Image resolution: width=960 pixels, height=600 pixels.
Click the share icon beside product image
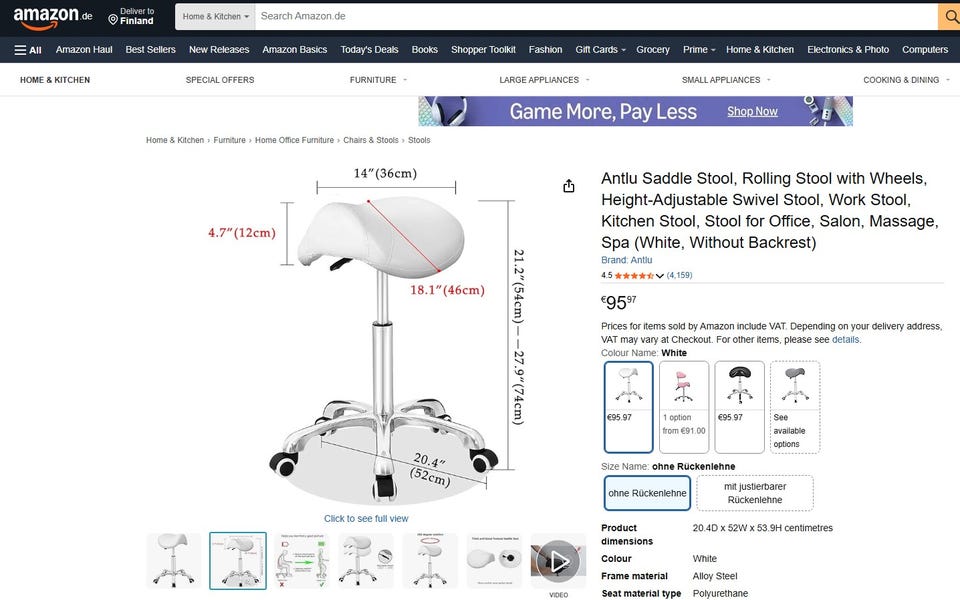tap(569, 186)
